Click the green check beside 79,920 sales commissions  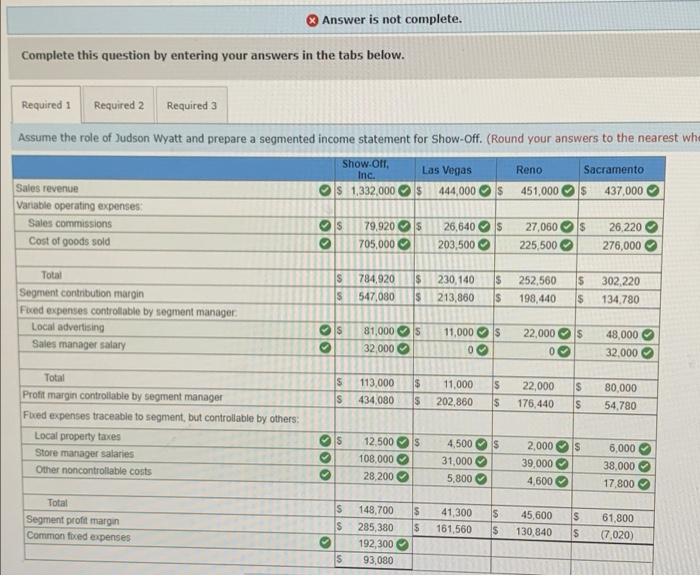pos(404,226)
